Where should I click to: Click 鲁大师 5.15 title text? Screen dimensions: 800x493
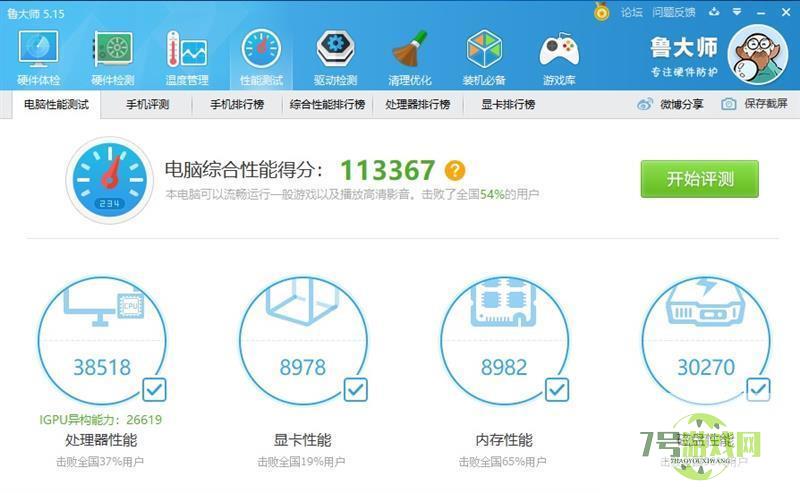tap(36, 14)
